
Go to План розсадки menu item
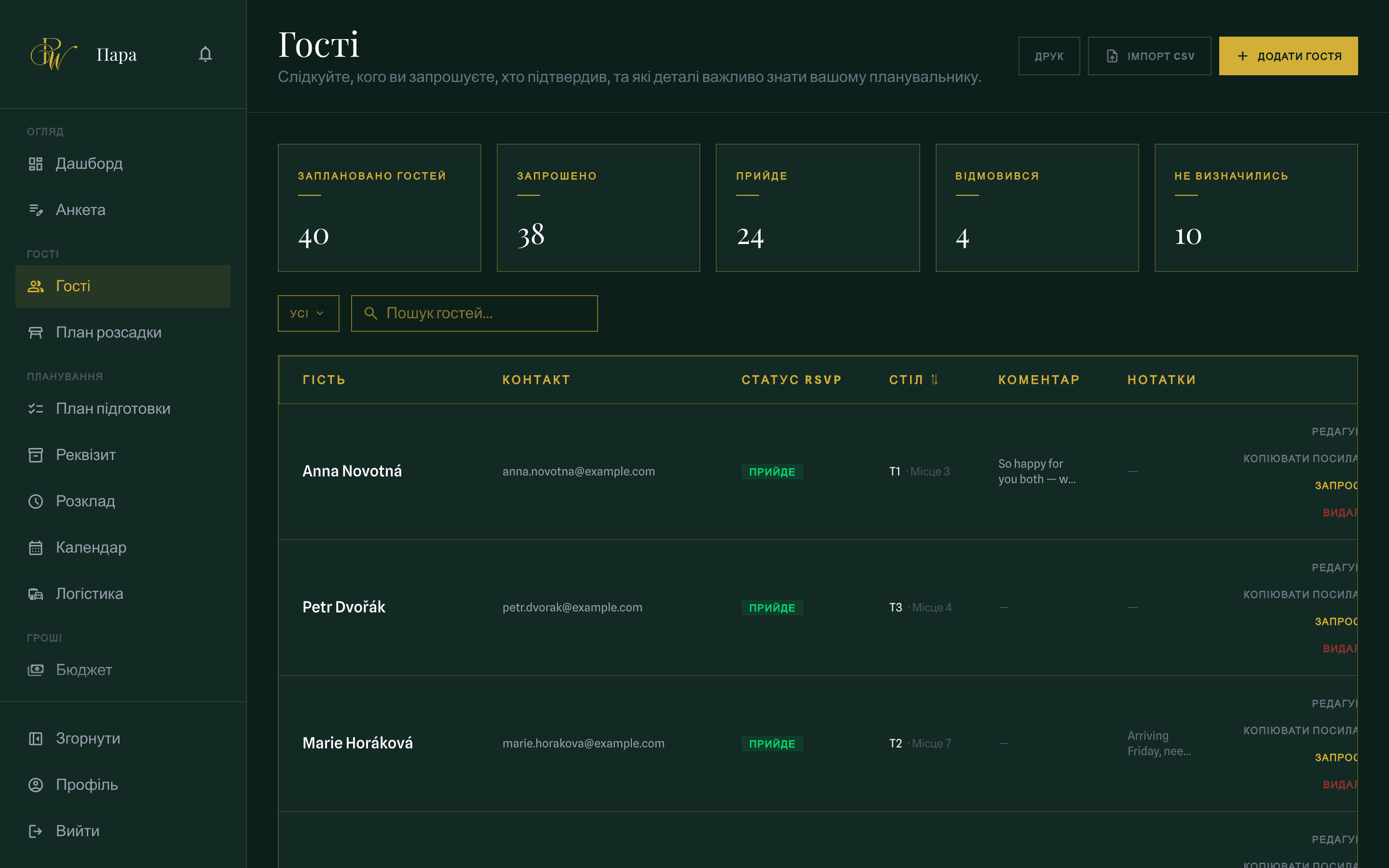point(123,333)
